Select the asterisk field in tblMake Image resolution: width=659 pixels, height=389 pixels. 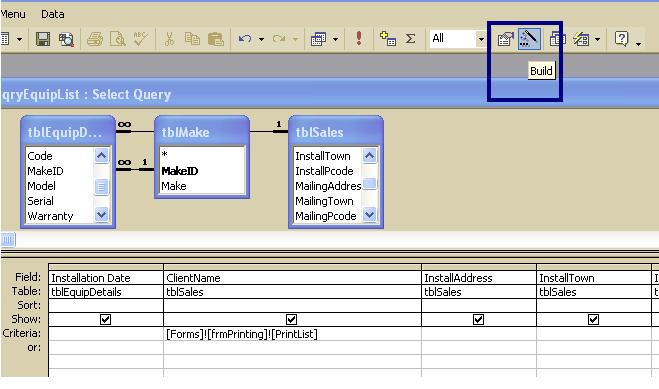(164, 154)
